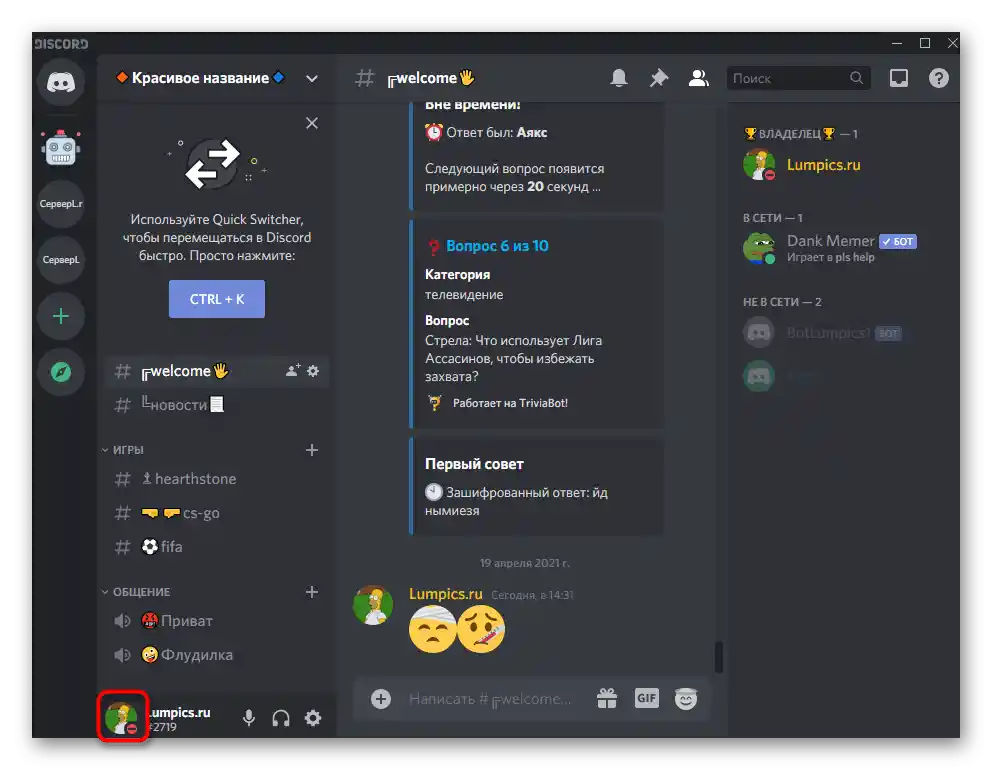This screenshot has width=992, height=770.
Task: Mute the microphone
Action: point(249,717)
